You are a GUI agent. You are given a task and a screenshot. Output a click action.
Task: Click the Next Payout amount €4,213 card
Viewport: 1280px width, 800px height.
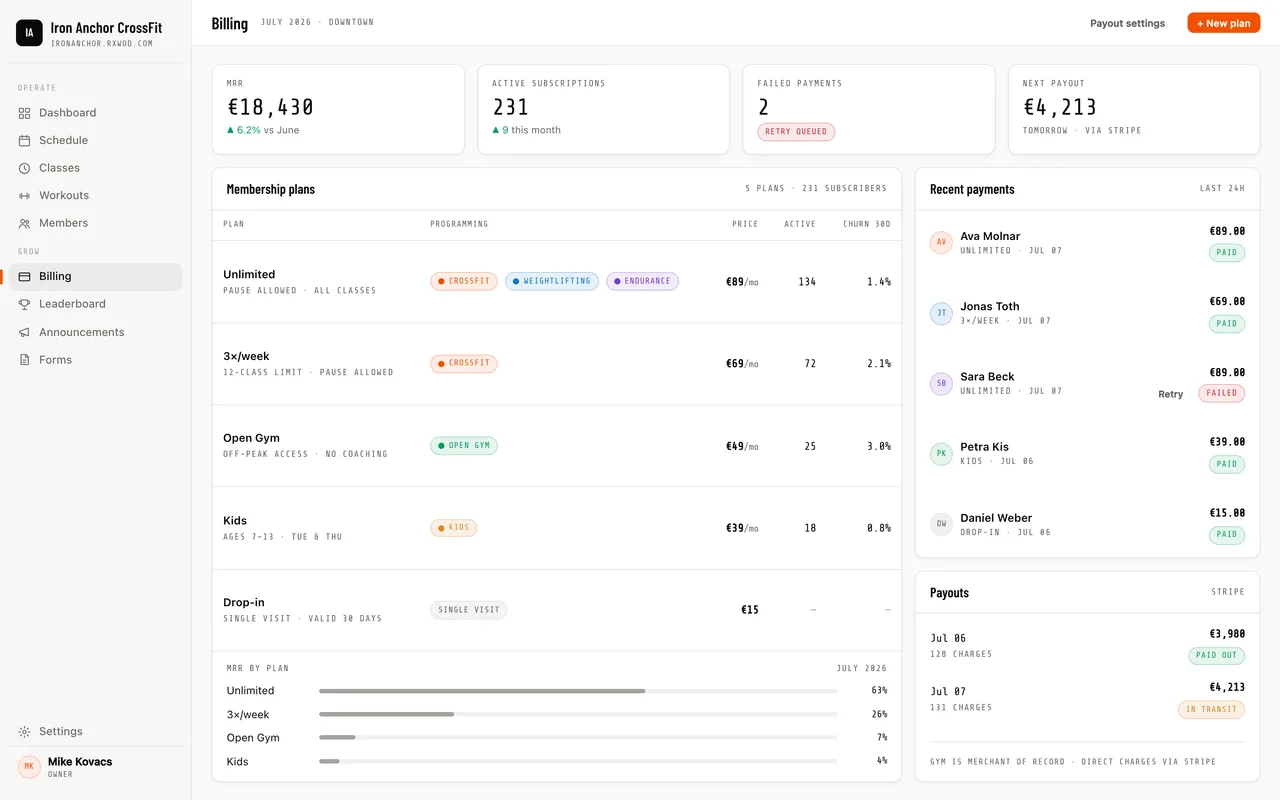pyautogui.click(x=1134, y=110)
